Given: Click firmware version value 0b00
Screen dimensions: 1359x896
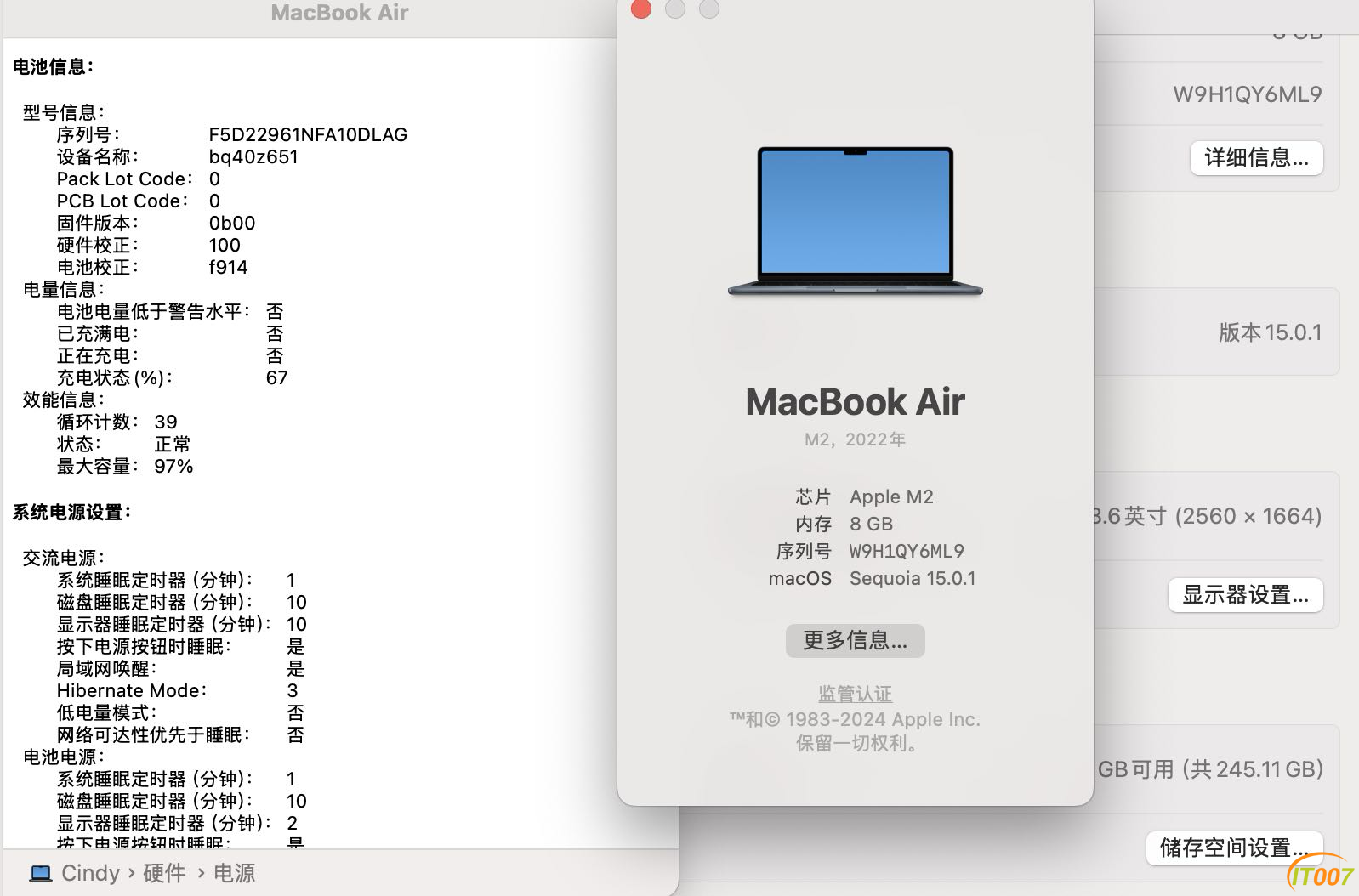Looking at the screenshot, I should 232,223.
